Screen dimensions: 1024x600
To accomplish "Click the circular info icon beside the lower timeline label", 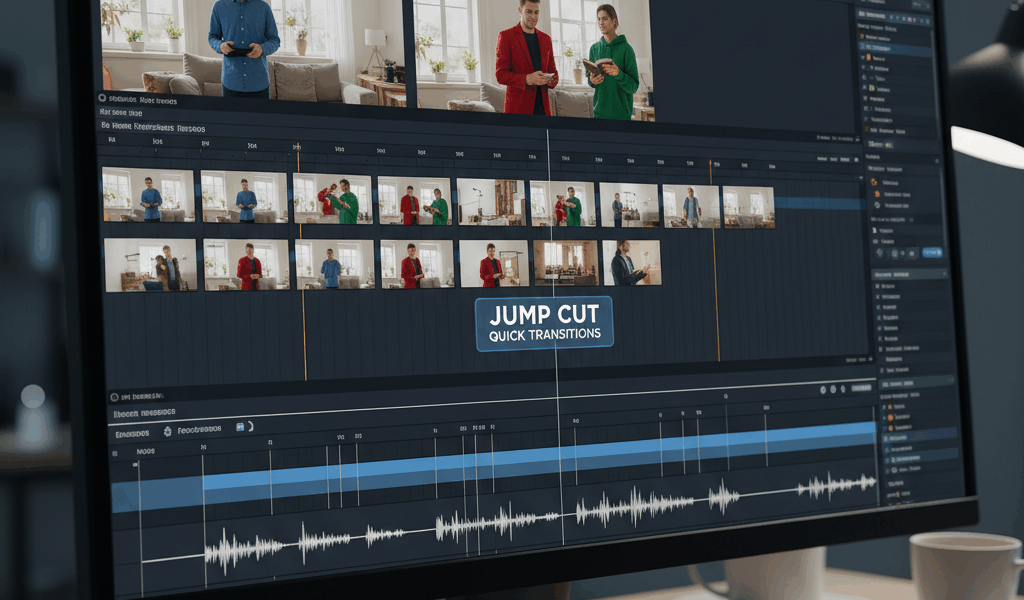I will pyautogui.click(x=114, y=396).
